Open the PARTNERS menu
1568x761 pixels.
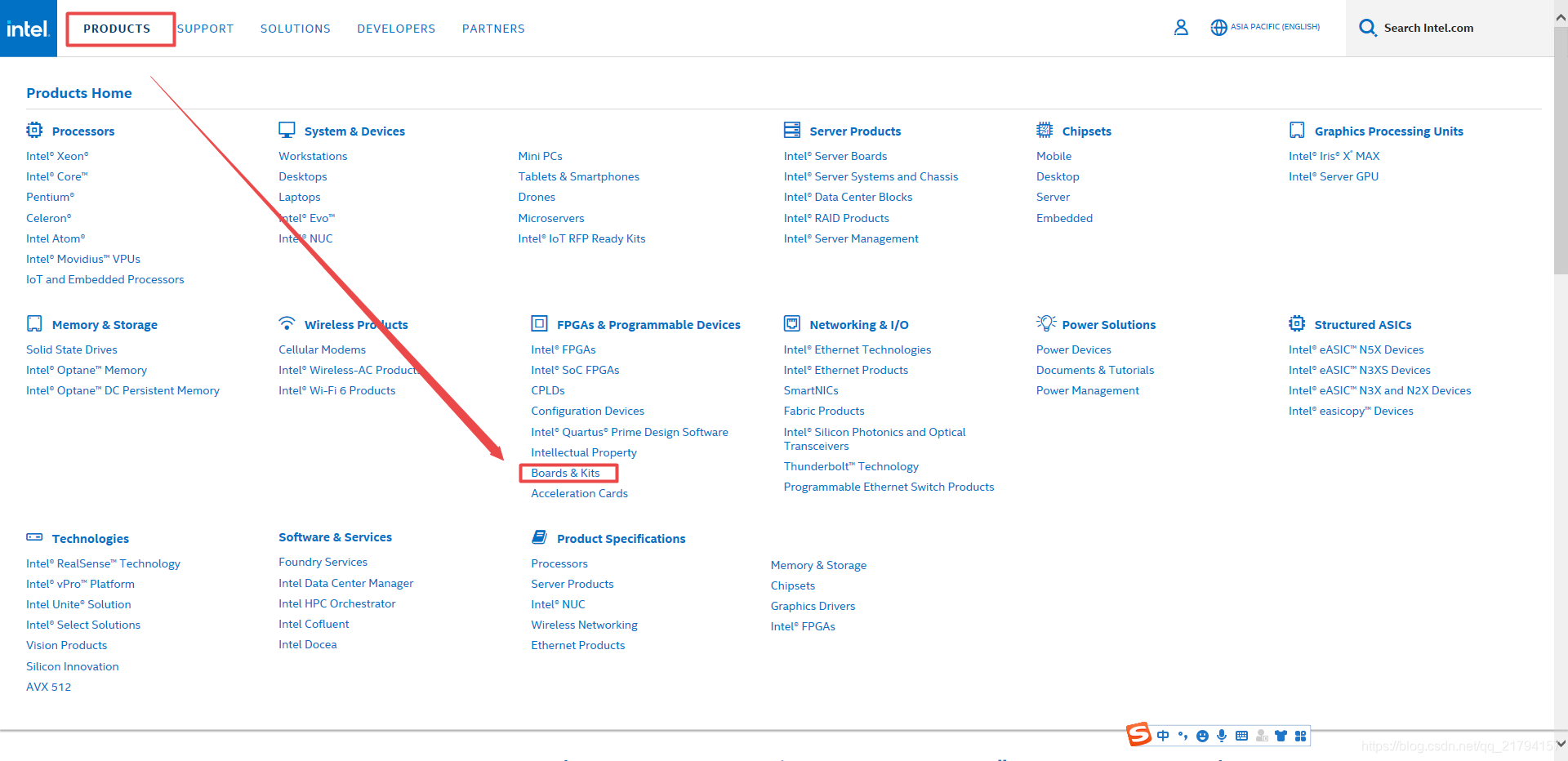pyautogui.click(x=493, y=29)
